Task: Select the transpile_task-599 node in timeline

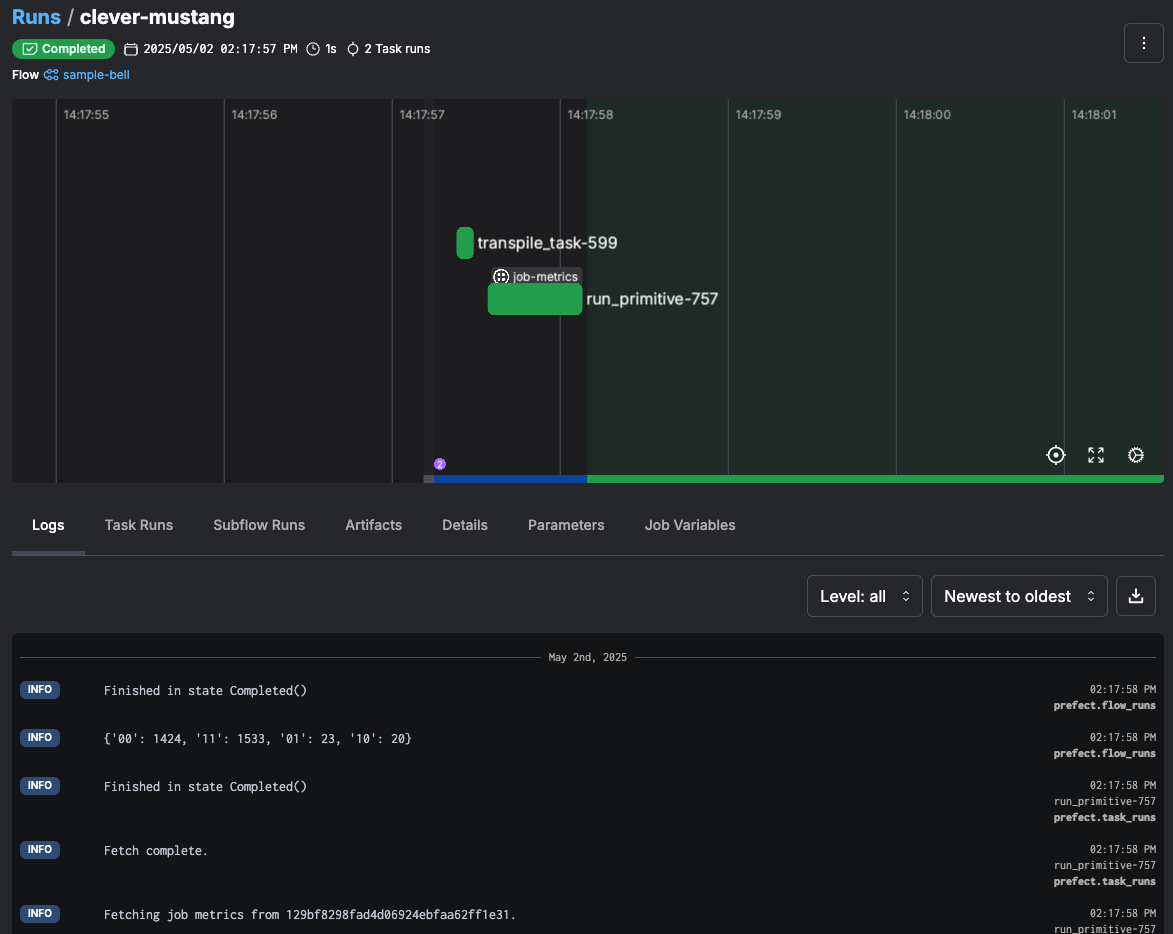Action: [x=465, y=243]
